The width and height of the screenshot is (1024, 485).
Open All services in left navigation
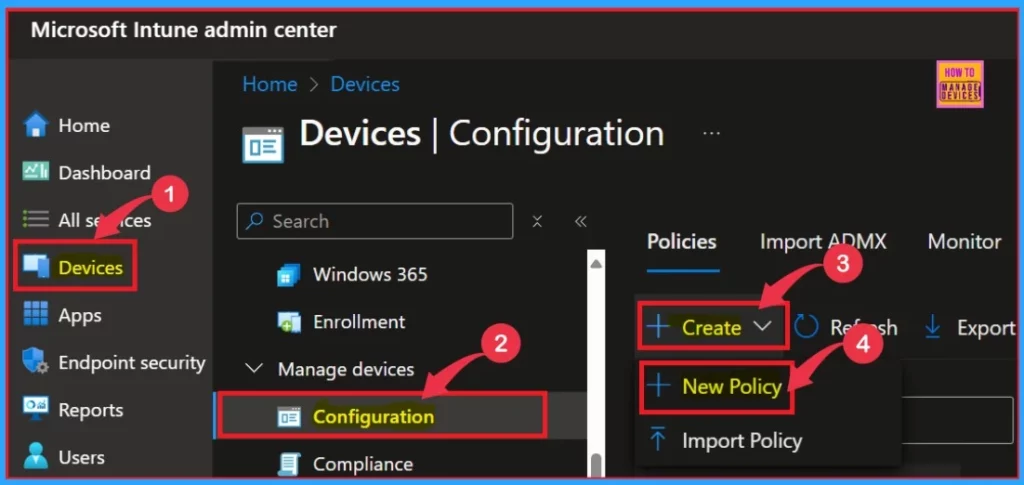(104, 221)
